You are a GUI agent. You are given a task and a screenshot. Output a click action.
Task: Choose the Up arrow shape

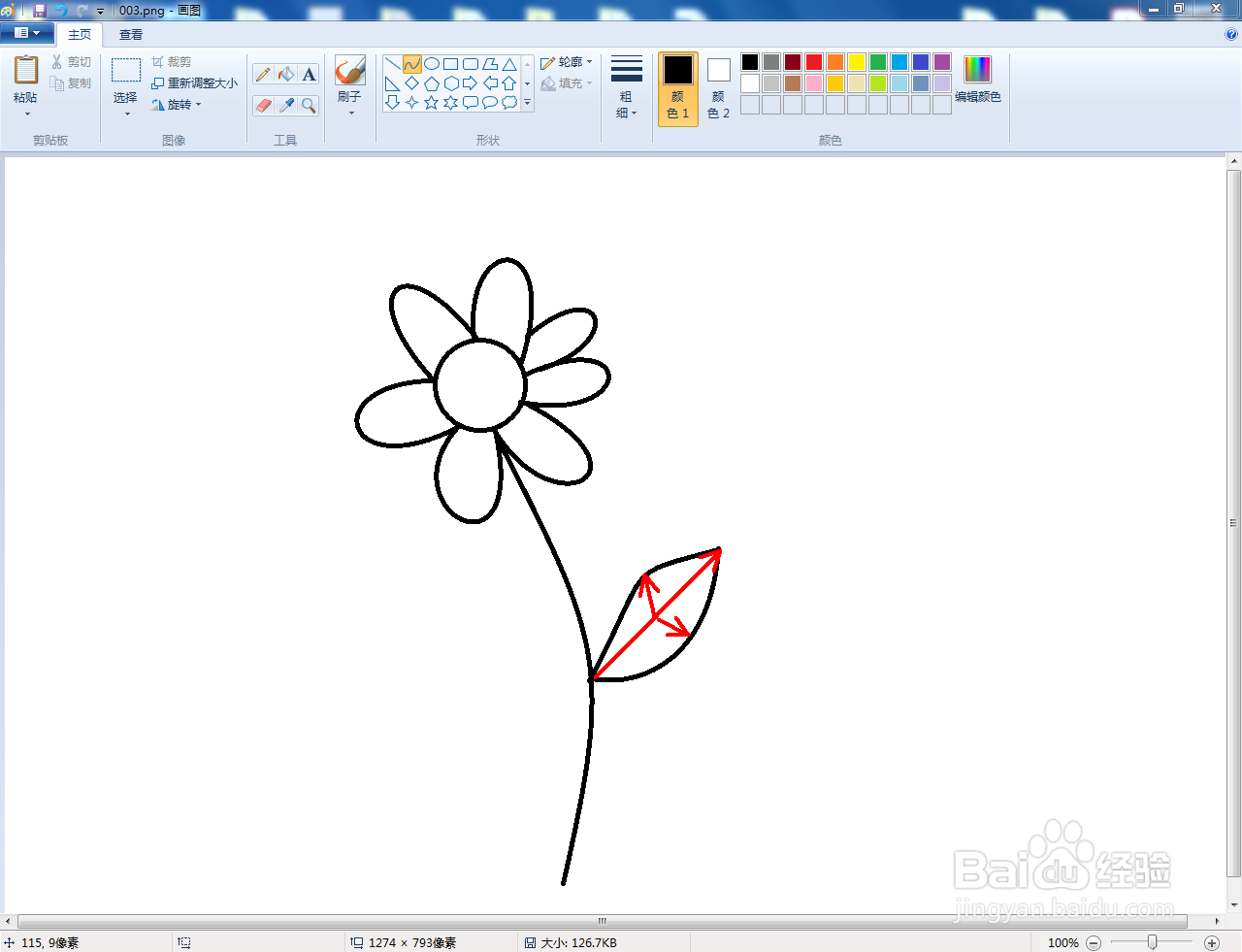coord(509,83)
